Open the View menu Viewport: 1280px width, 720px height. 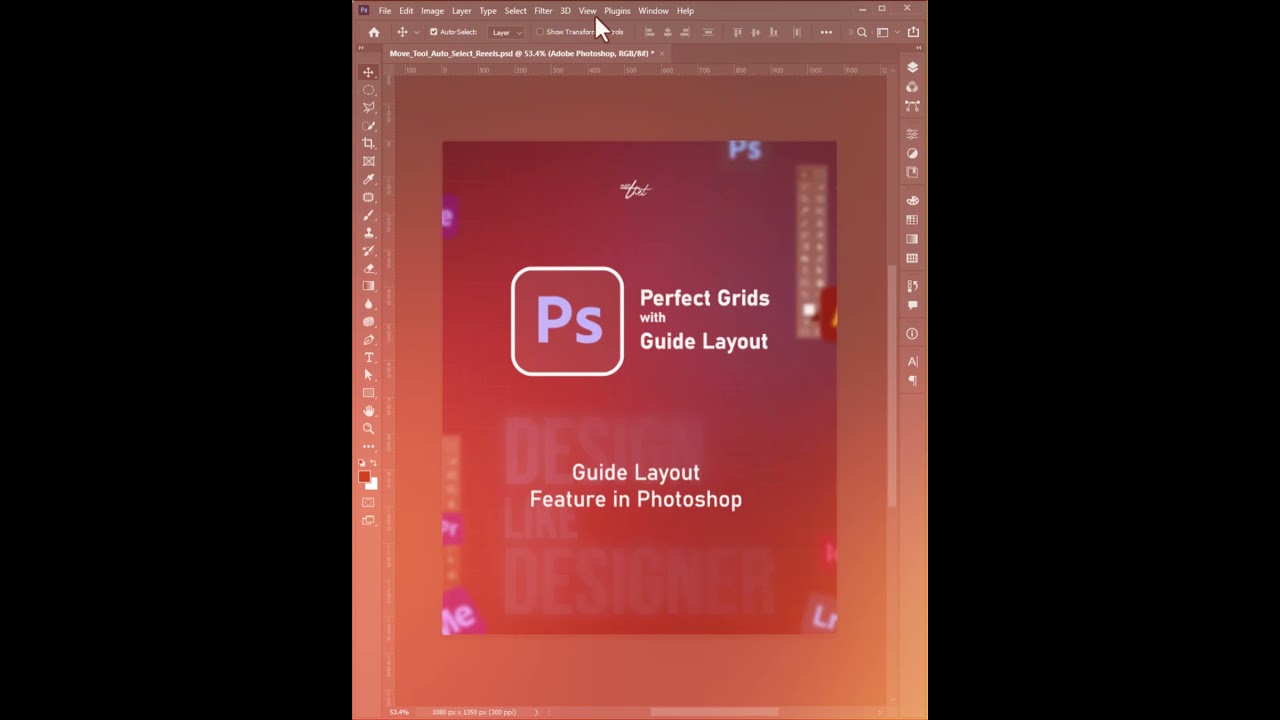(587, 11)
